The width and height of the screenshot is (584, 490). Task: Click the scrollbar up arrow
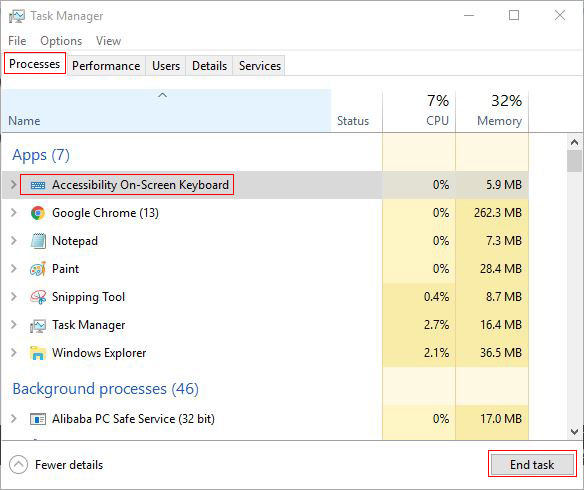[574, 142]
